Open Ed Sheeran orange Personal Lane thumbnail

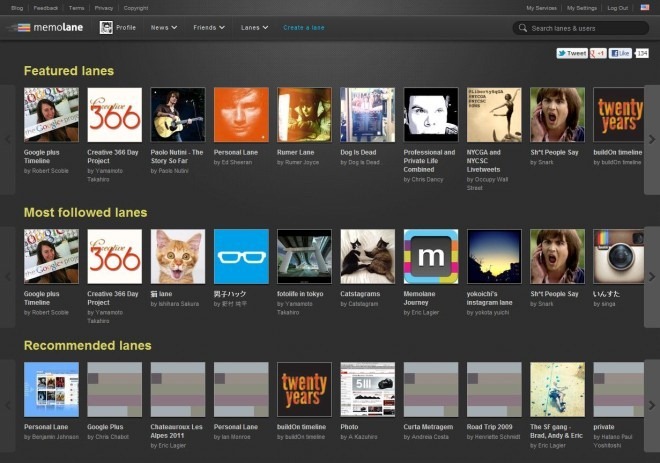pyautogui.click(x=241, y=115)
